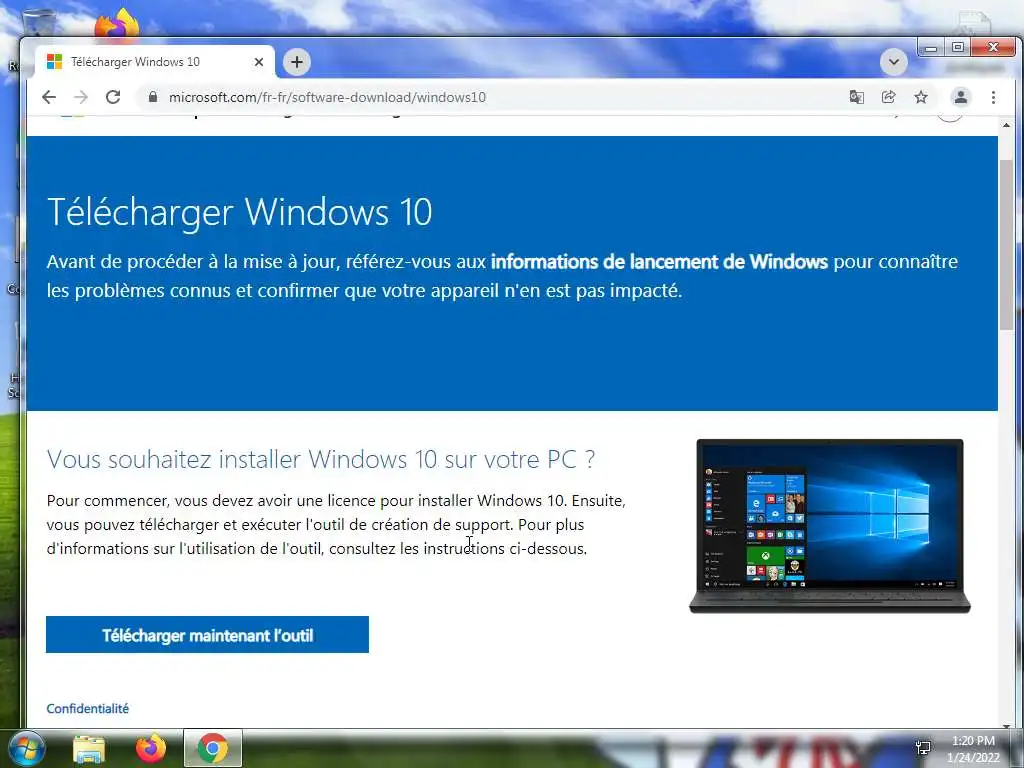
Task: Click heading Vous souhaitez installer Windows 10
Action: click(x=321, y=459)
